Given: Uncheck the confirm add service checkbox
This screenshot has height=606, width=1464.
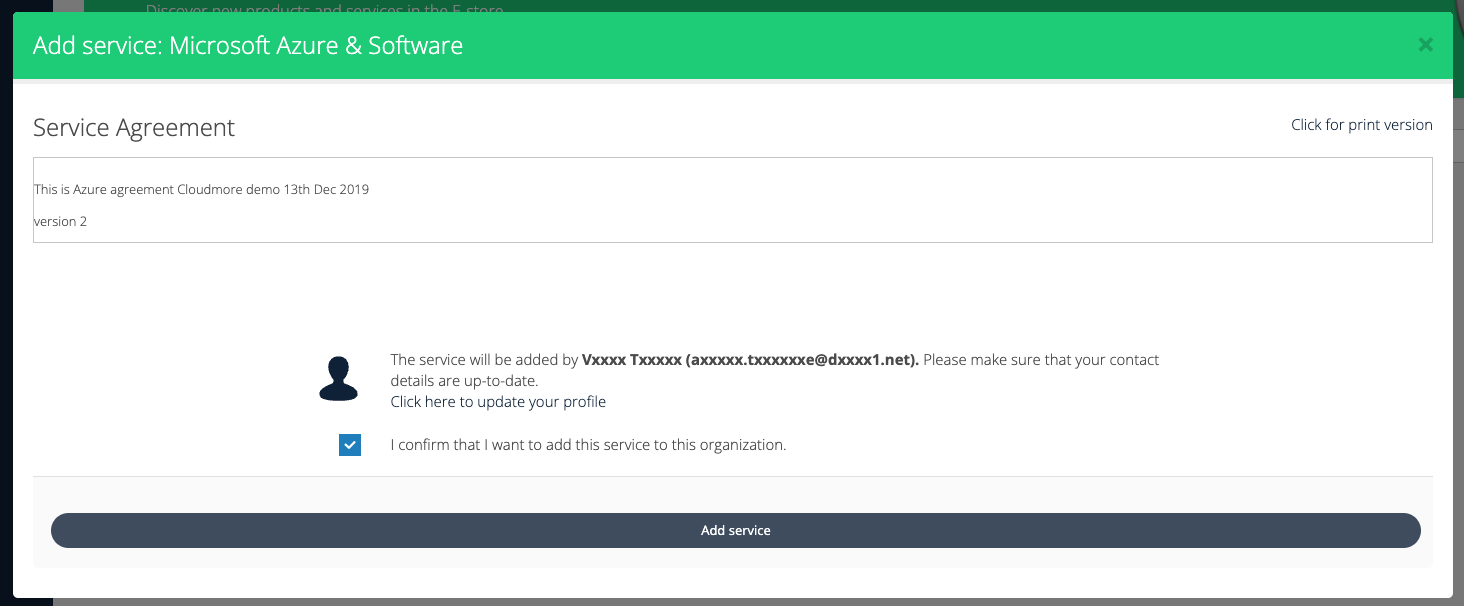Looking at the screenshot, I should coord(350,445).
